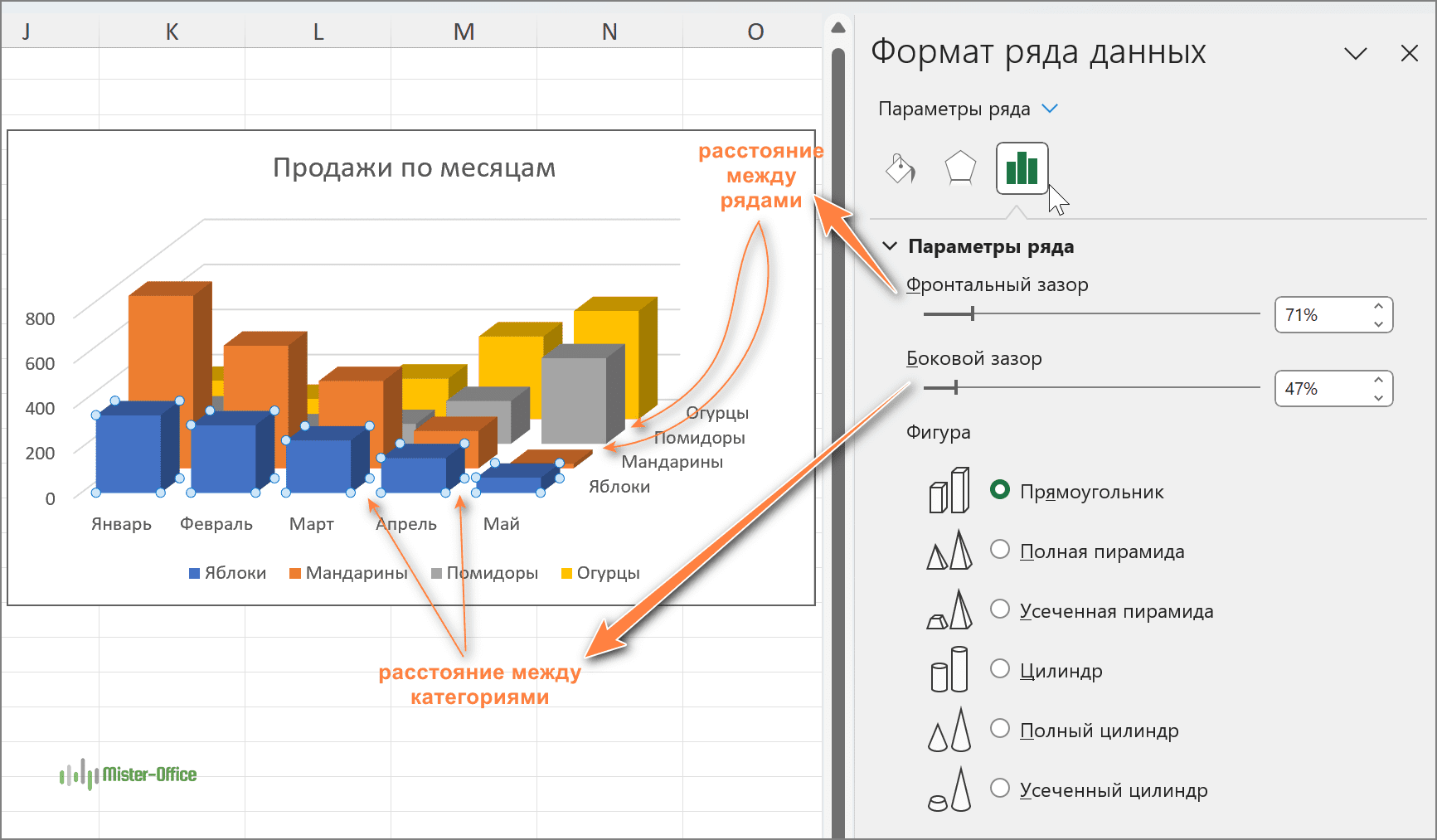This screenshot has height=840, width=1437.
Task: Select the Series Options bar chart icon
Action: [1022, 168]
